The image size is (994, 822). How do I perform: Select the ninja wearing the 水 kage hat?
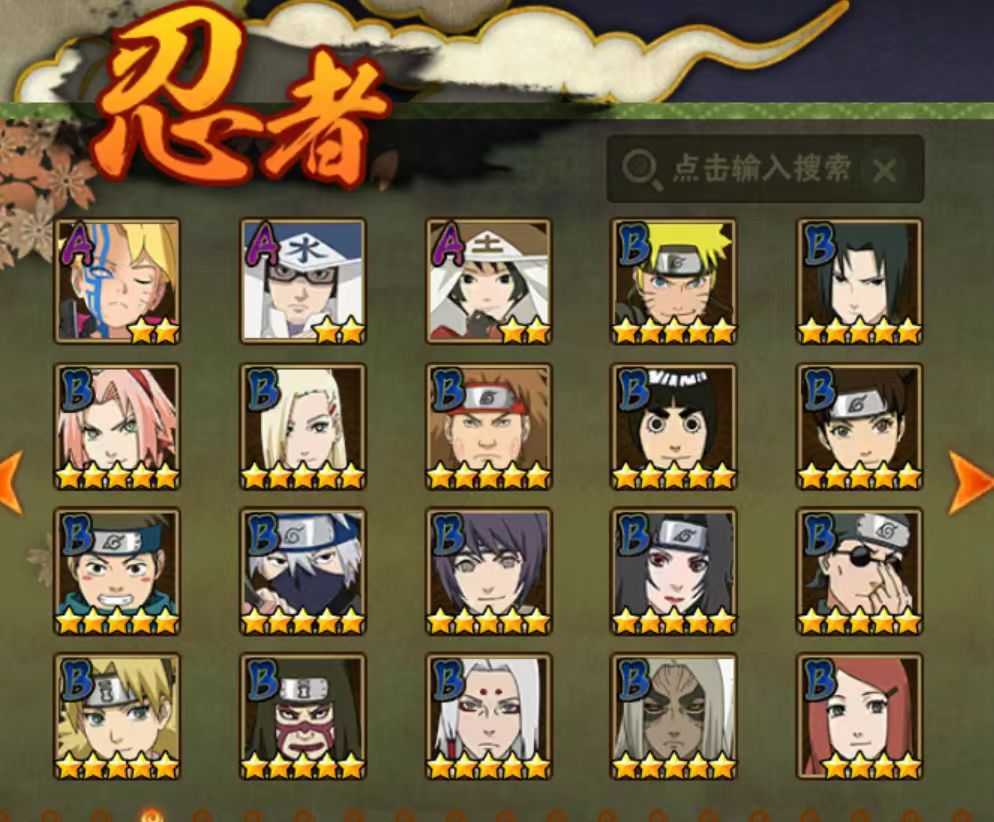coord(304,281)
